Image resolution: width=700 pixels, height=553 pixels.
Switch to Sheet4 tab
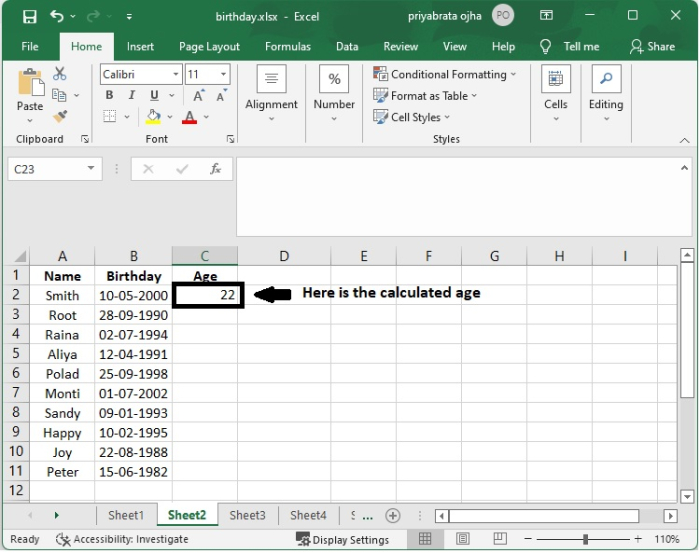tap(308, 515)
